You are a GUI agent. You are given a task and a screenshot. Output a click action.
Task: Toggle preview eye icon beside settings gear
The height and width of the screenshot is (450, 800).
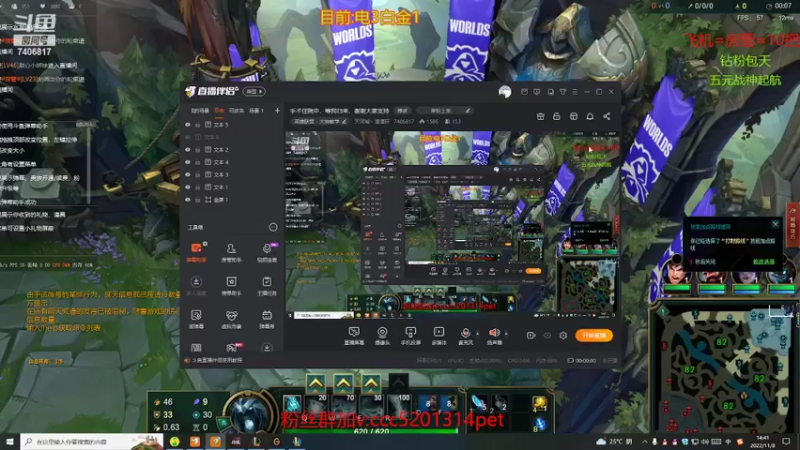point(547,335)
